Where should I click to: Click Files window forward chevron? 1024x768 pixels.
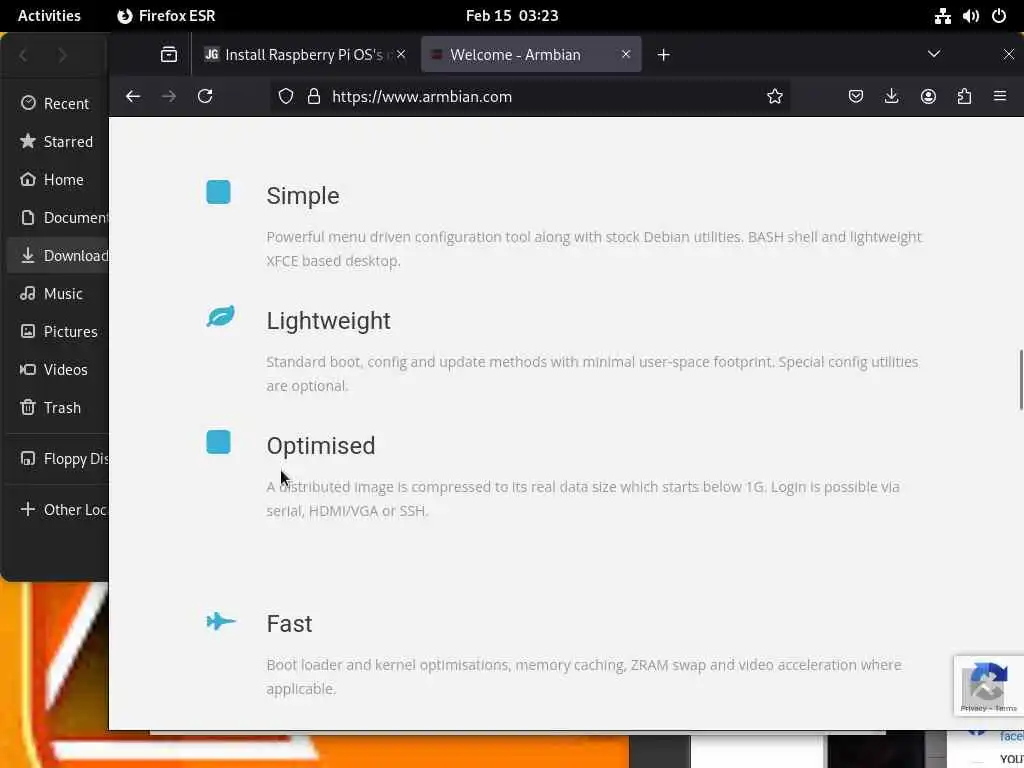[x=62, y=56]
